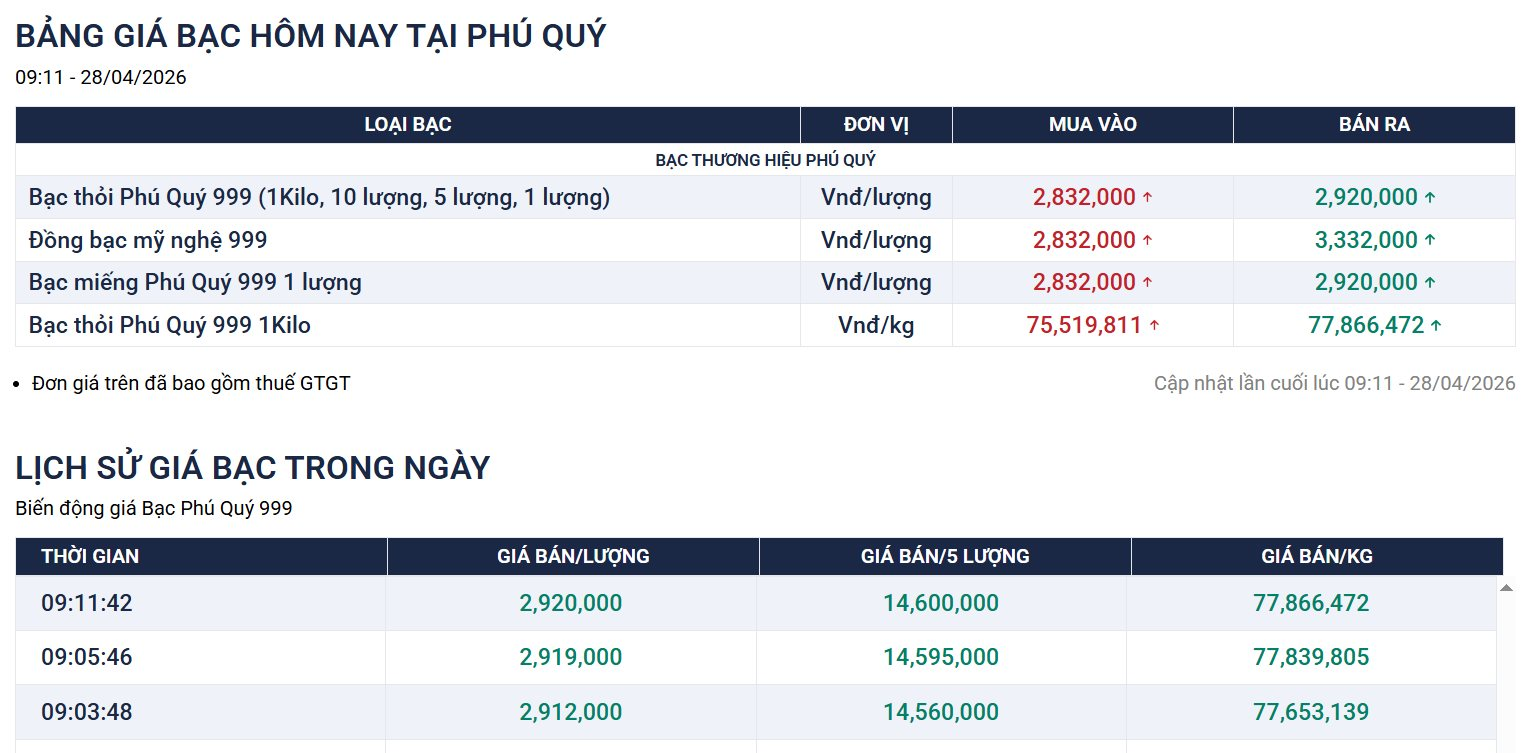Select the MUA VÀO column header

[x=1092, y=125]
